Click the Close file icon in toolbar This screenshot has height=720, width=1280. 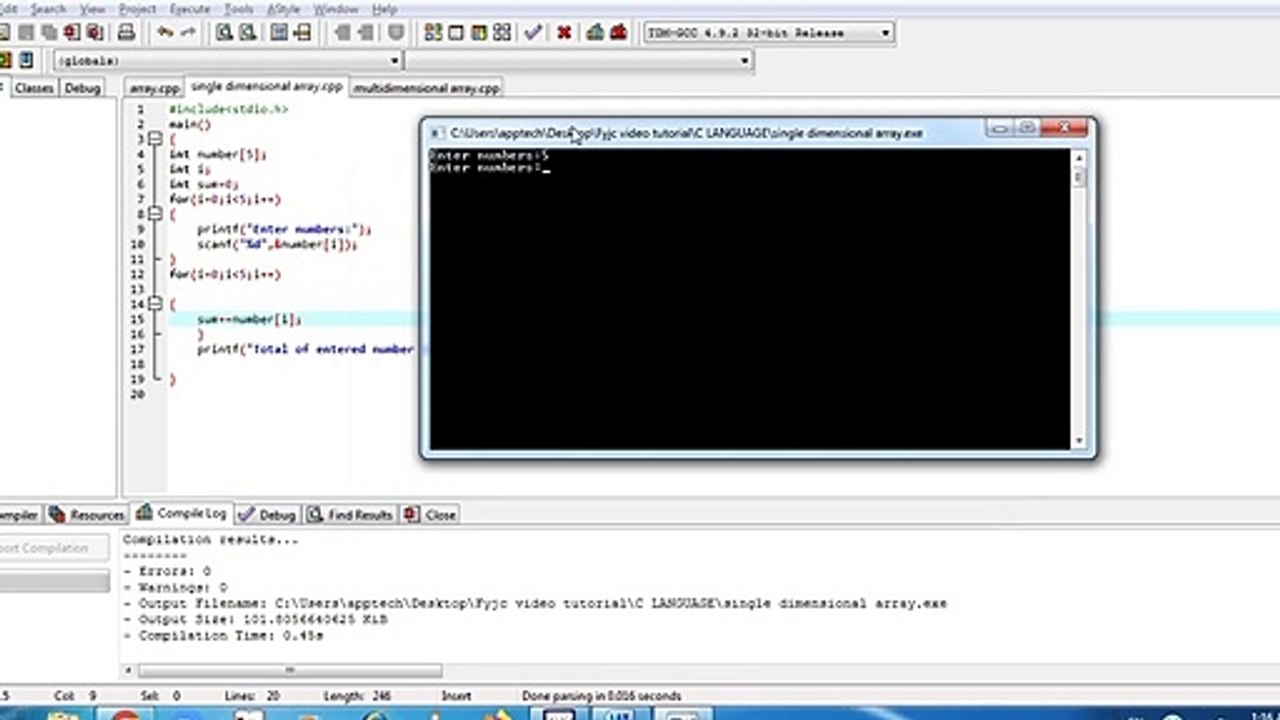click(72, 32)
